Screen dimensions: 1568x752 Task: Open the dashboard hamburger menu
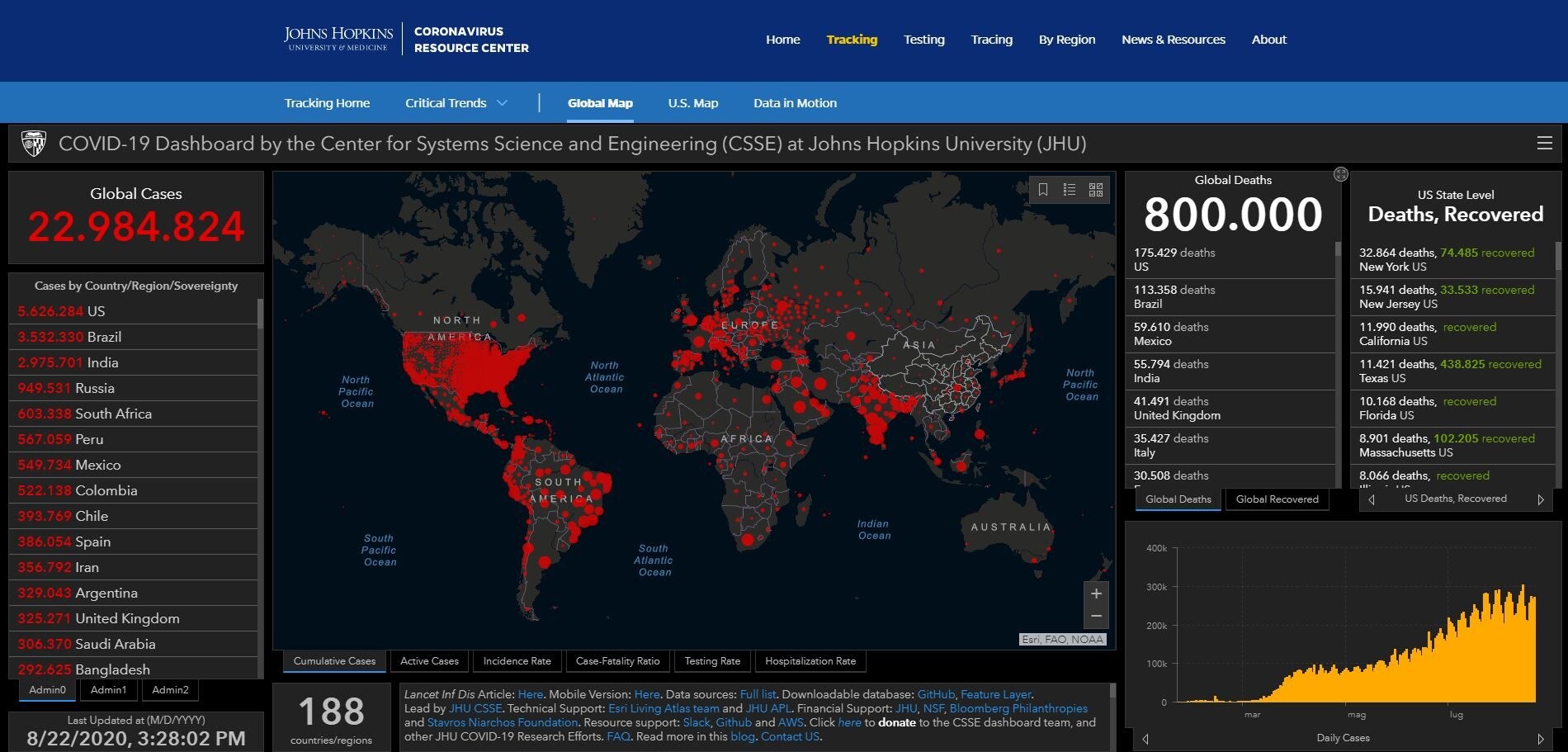tap(1545, 143)
